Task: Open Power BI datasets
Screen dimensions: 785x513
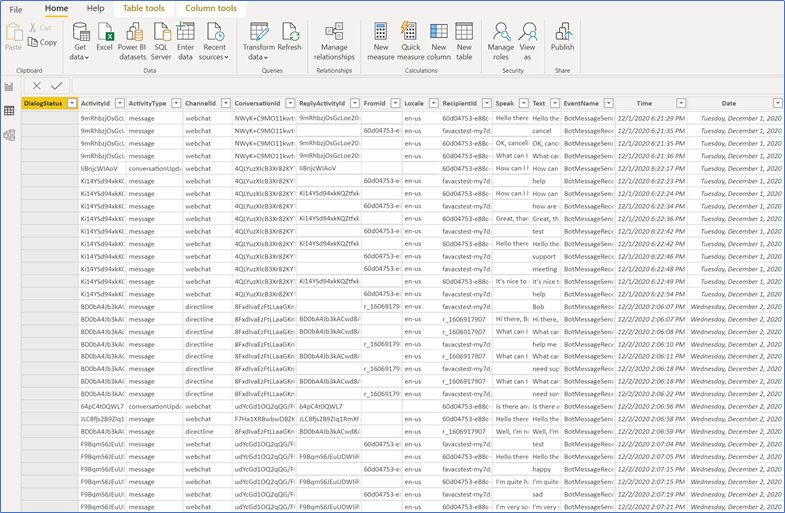Action: [134, 32]
